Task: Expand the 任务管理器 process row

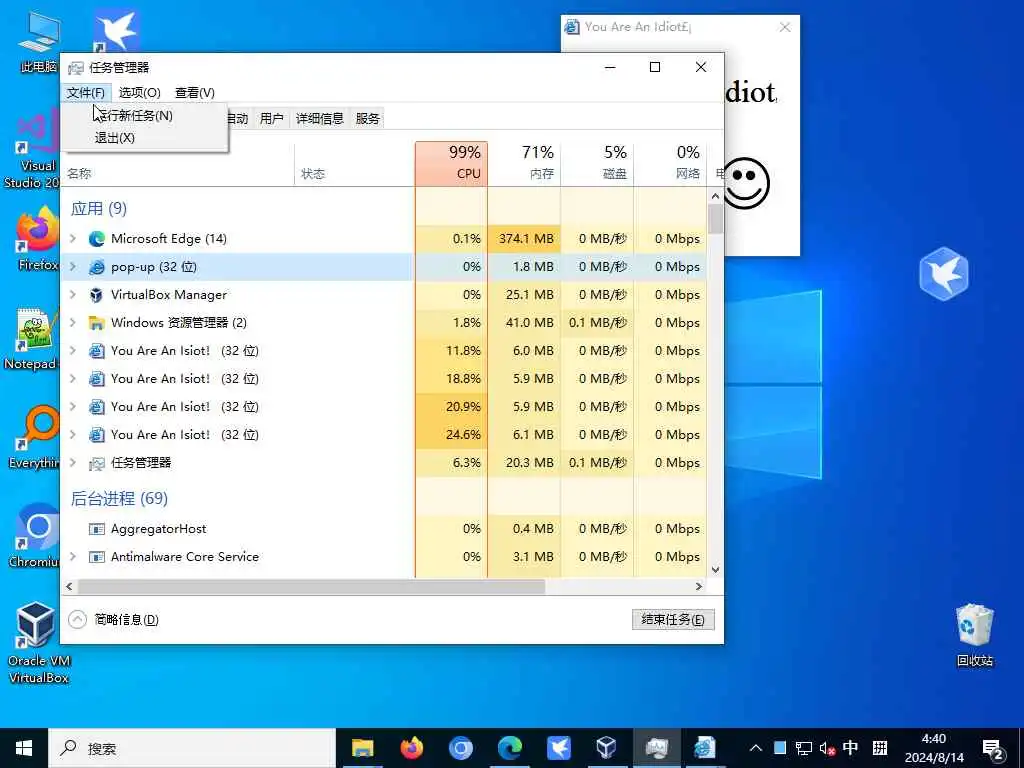Action: tap(73, 463)
